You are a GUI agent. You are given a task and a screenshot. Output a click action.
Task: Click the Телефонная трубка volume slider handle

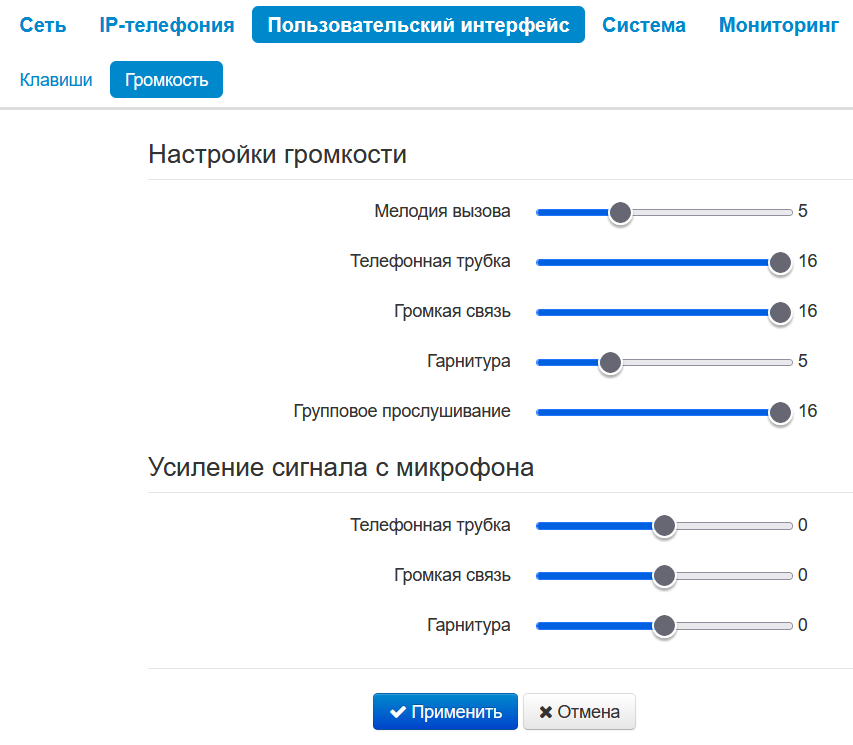(780, 262)
